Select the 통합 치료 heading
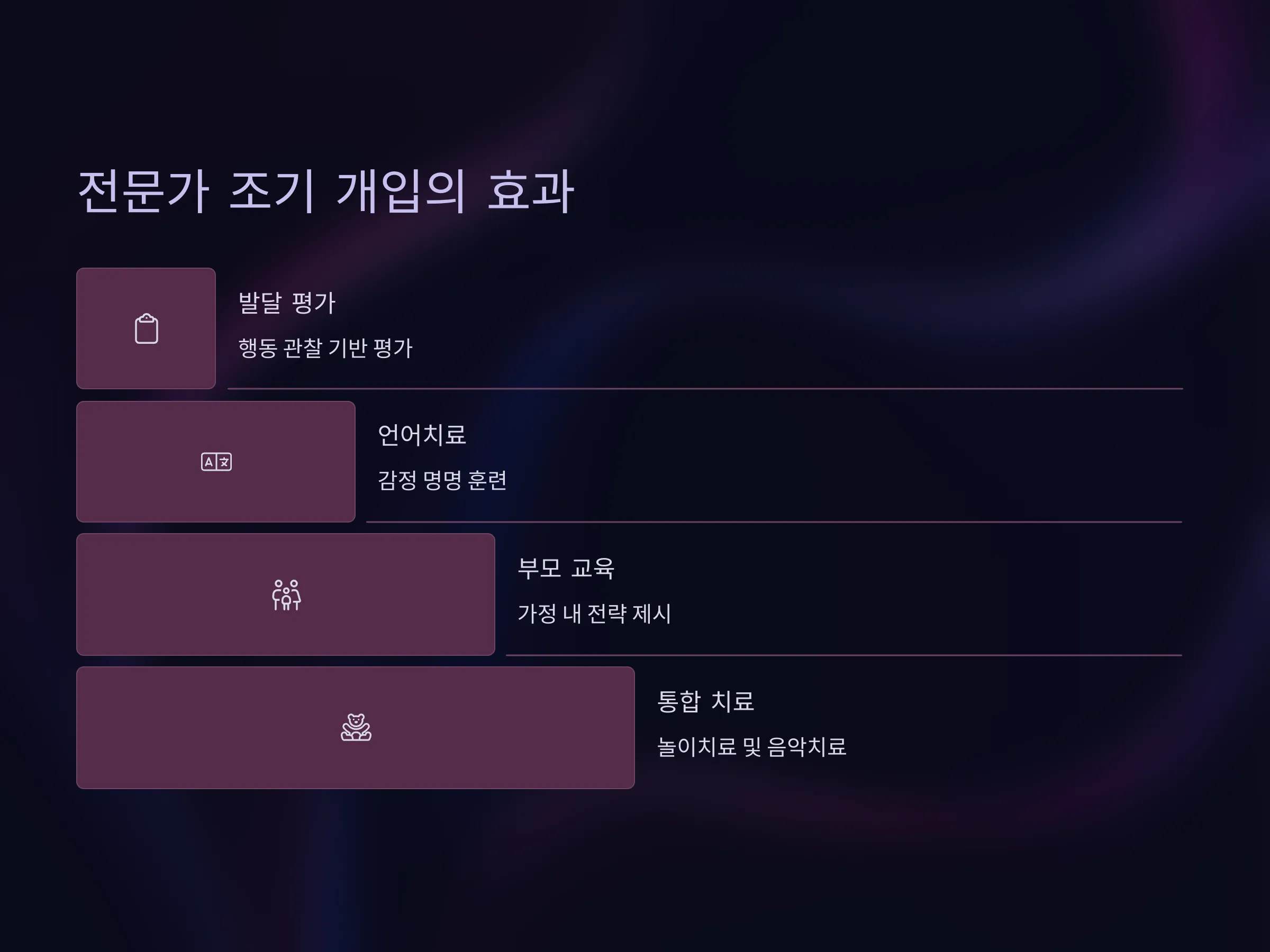Screen dimensions: 1270x952 tap(705, 701)
